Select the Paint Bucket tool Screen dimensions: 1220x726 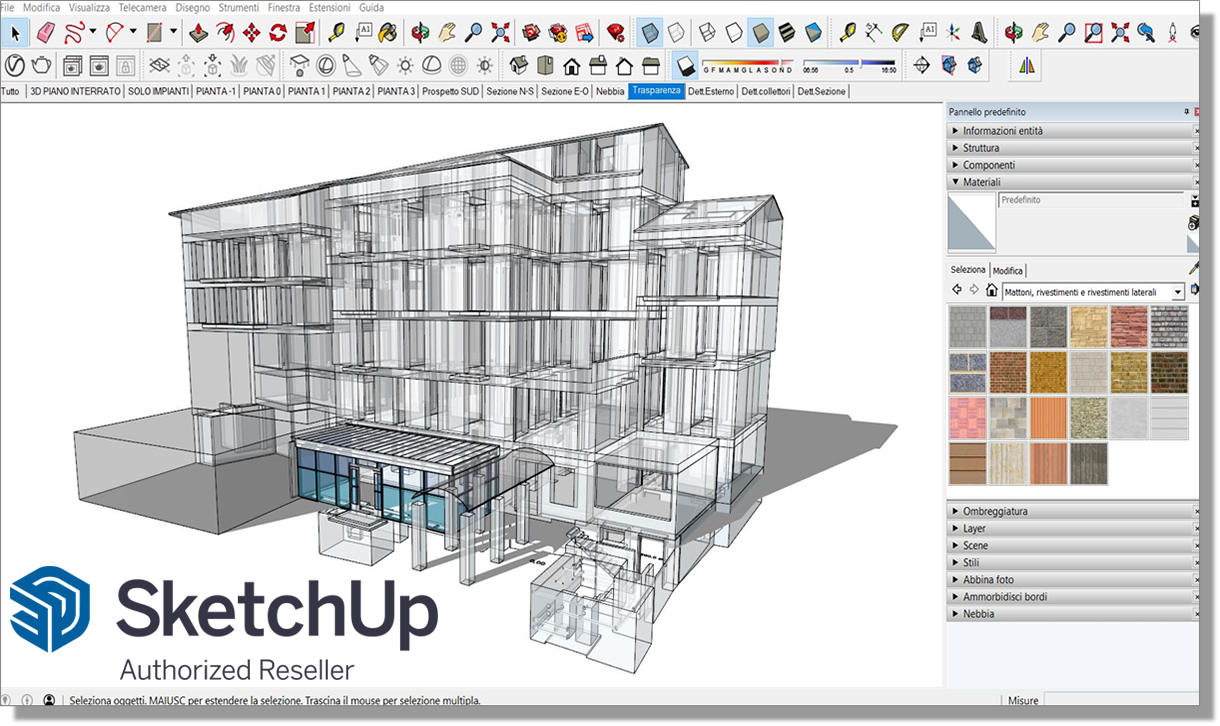click(x=388, y=33)
